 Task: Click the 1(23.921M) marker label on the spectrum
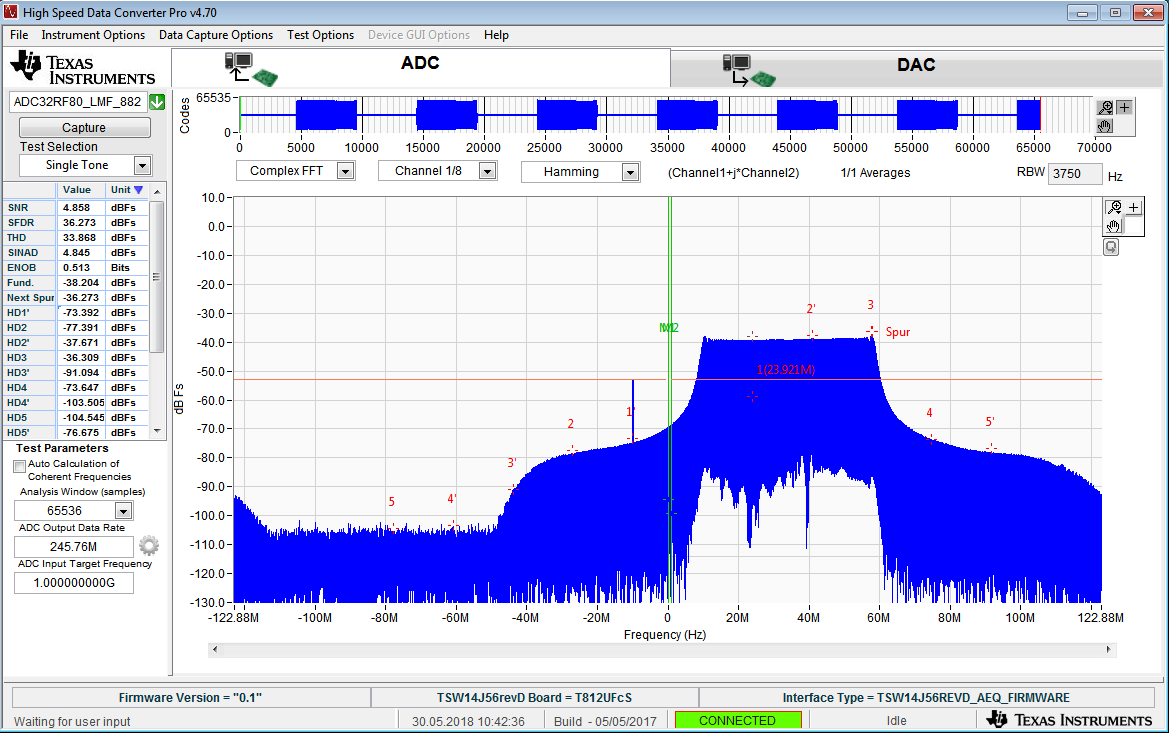coord(785,369)
